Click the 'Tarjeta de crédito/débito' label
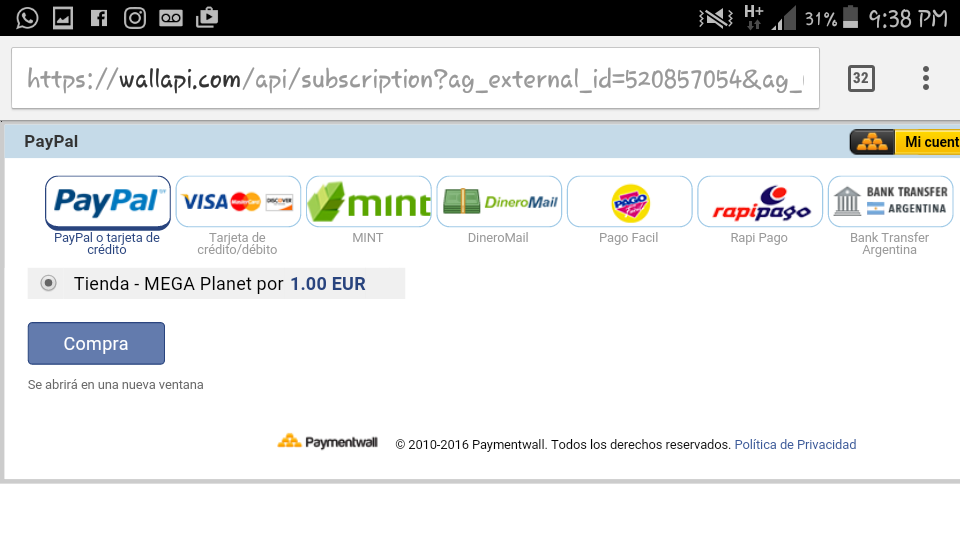Viewport: 960px width, 540px height. point(237,244)
